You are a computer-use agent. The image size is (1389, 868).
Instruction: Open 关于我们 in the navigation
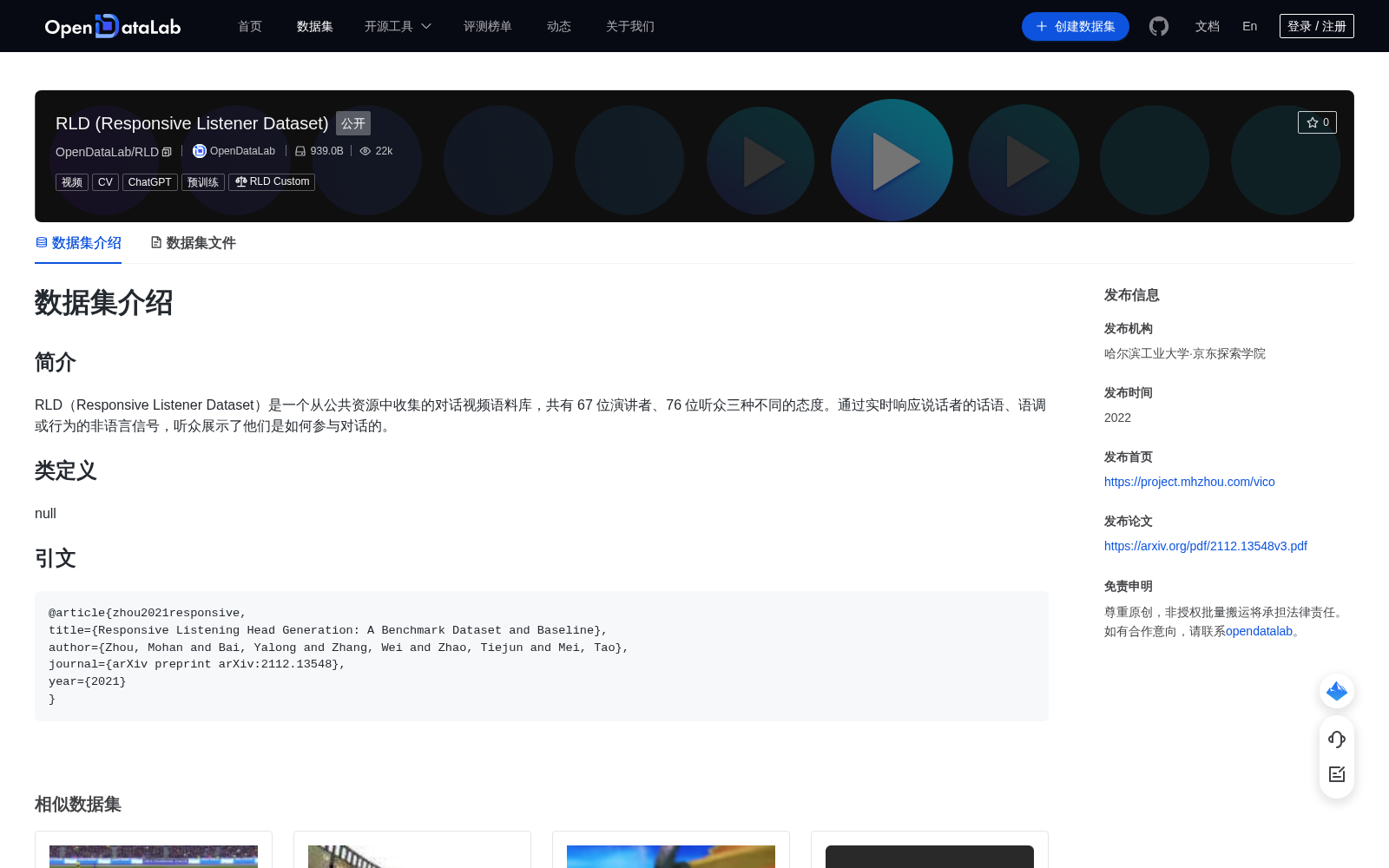click(x=630, y=26)
